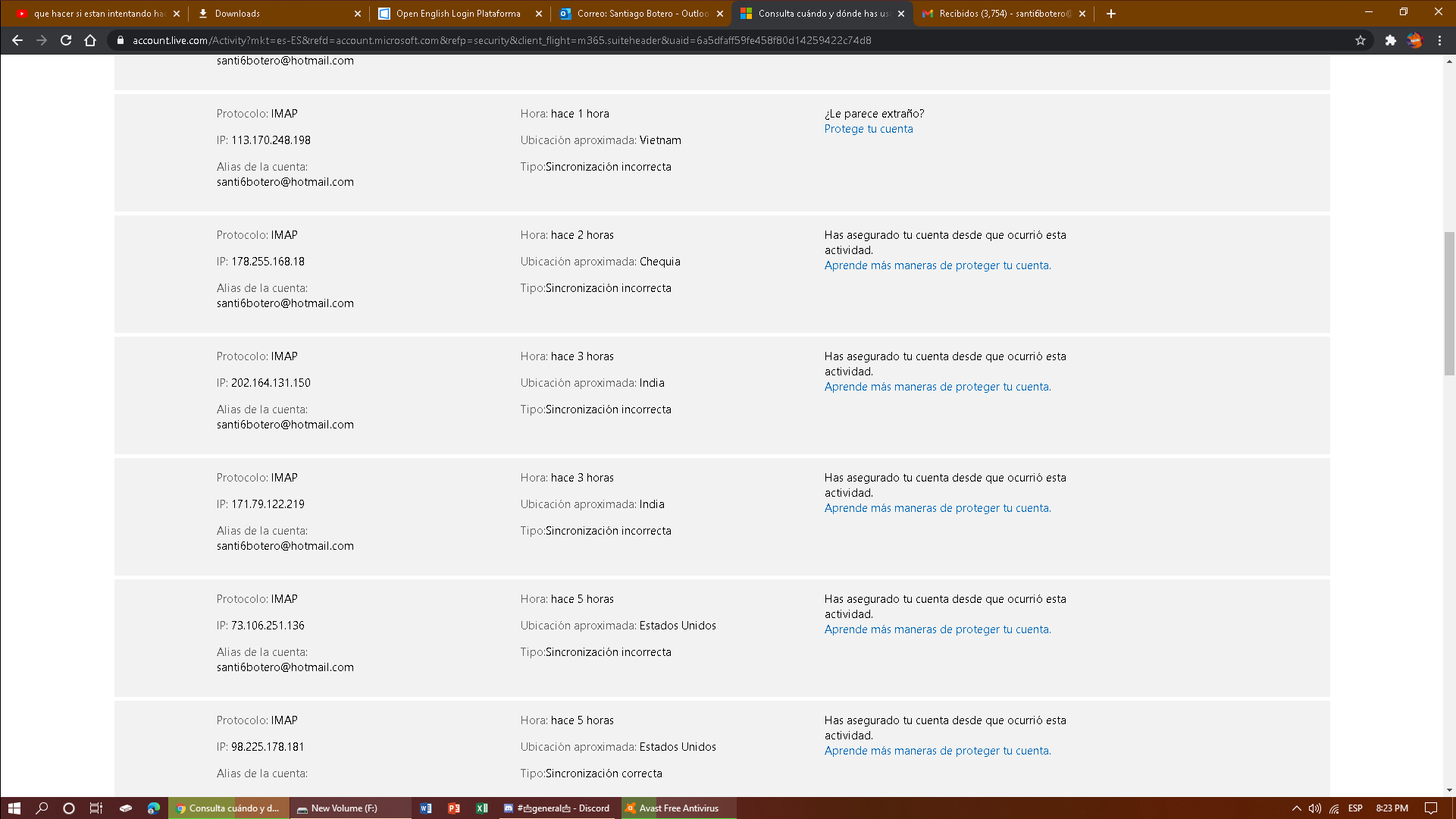Reload the current page
1456x819 pixels.
pyautogui.click(x=66, y=40)
